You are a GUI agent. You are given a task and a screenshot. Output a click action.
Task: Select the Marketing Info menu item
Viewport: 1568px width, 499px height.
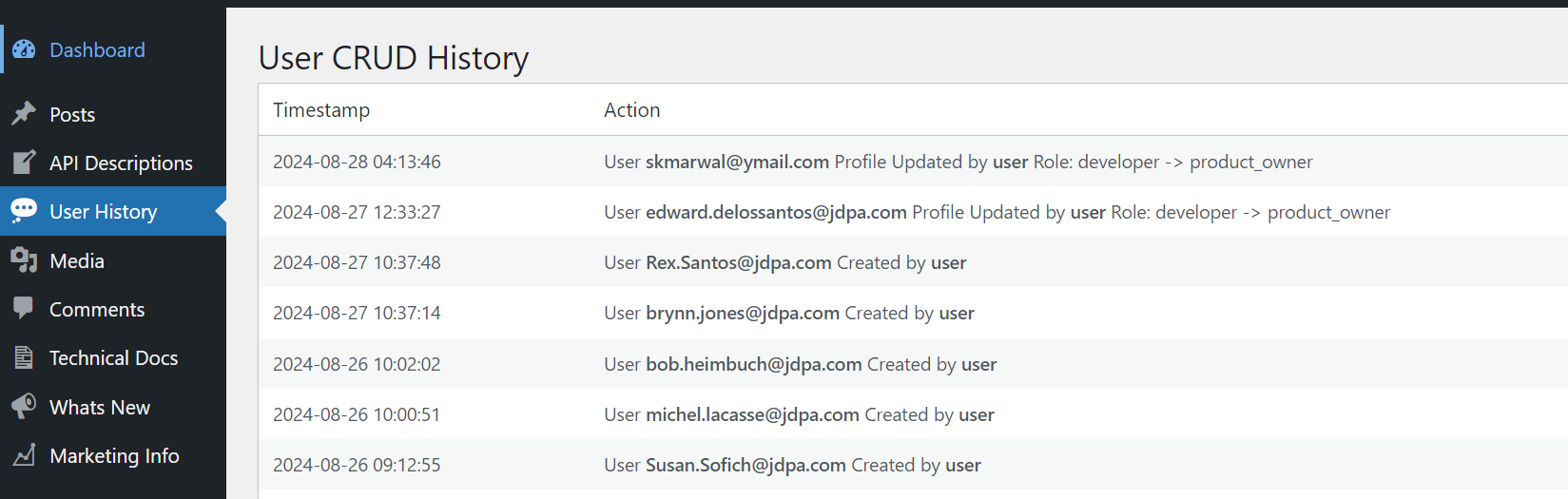coord(113,455)
